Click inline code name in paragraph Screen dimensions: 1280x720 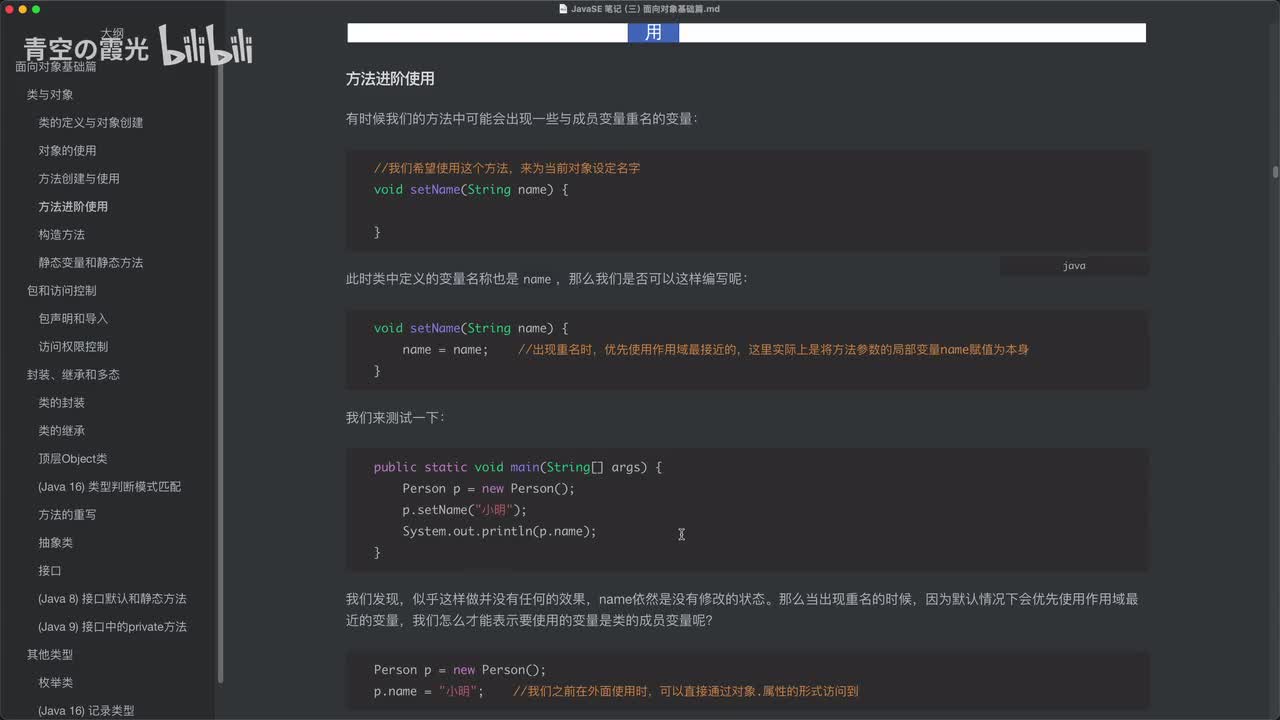coord(537,280)
